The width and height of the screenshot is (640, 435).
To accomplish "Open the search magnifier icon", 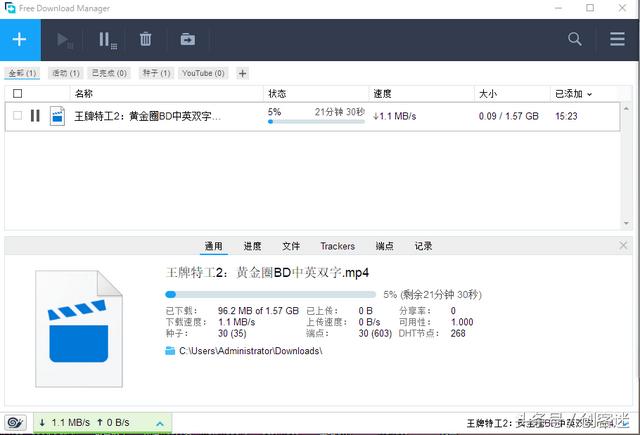I will [574, 39].
